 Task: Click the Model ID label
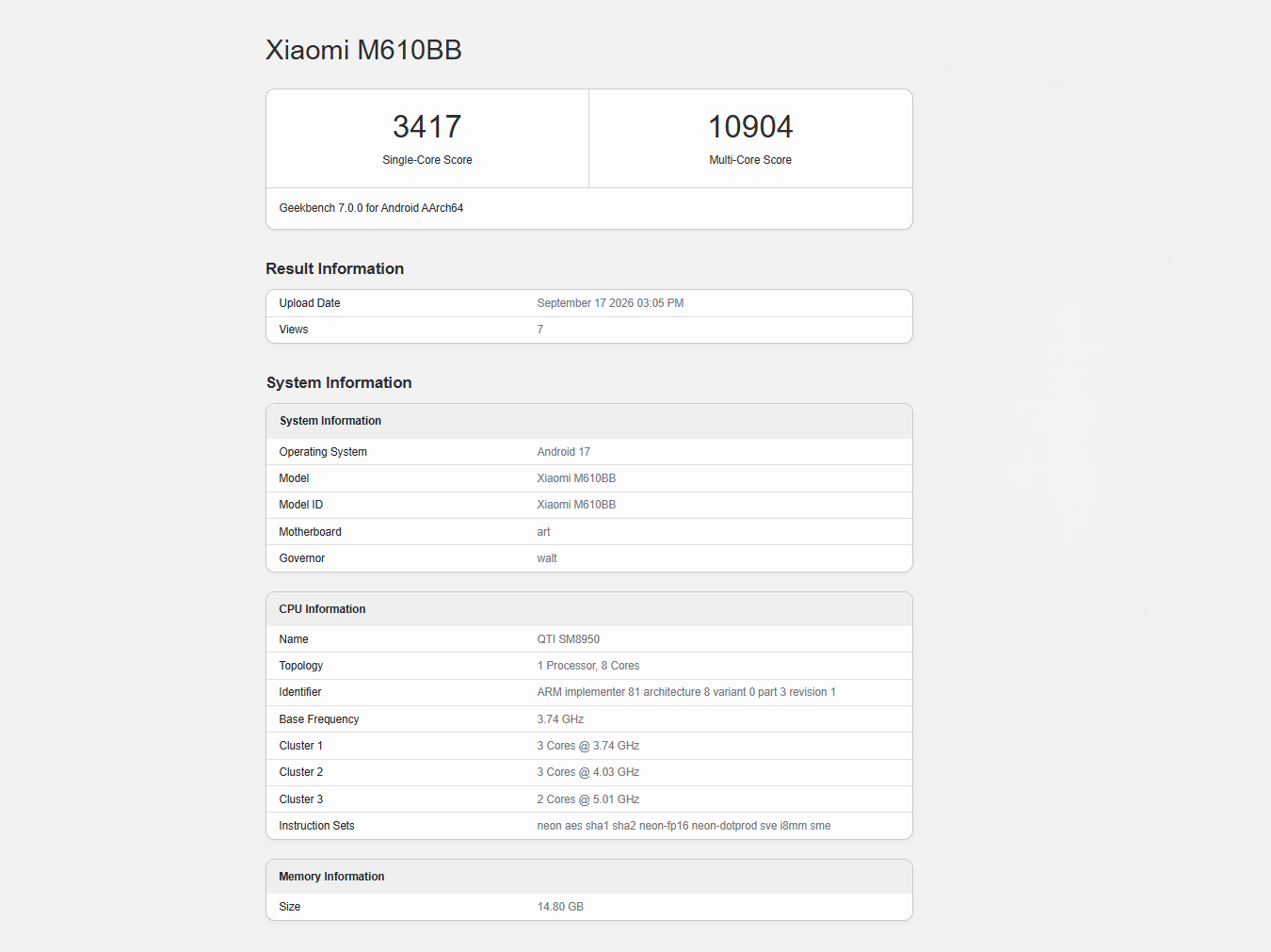click(x=301, y=505)
